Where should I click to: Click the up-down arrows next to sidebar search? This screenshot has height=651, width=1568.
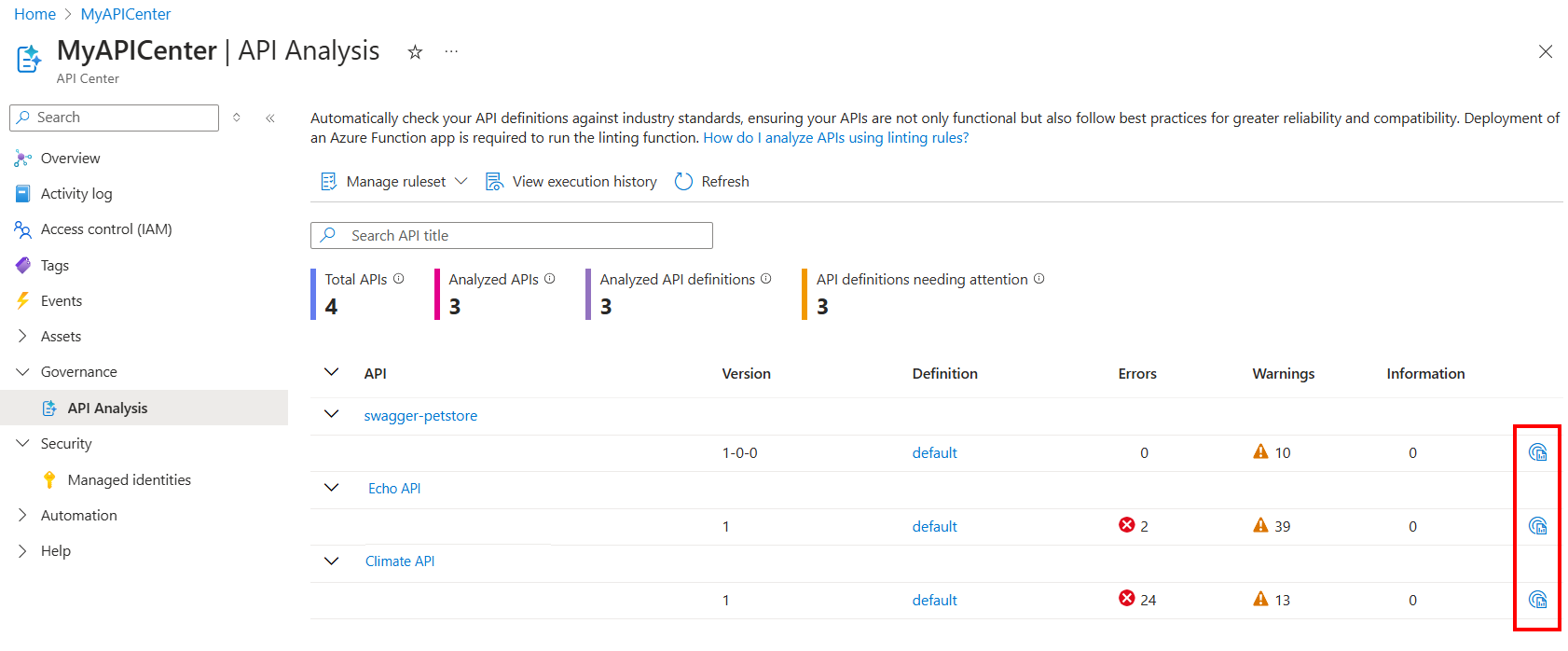coord(237,118)
